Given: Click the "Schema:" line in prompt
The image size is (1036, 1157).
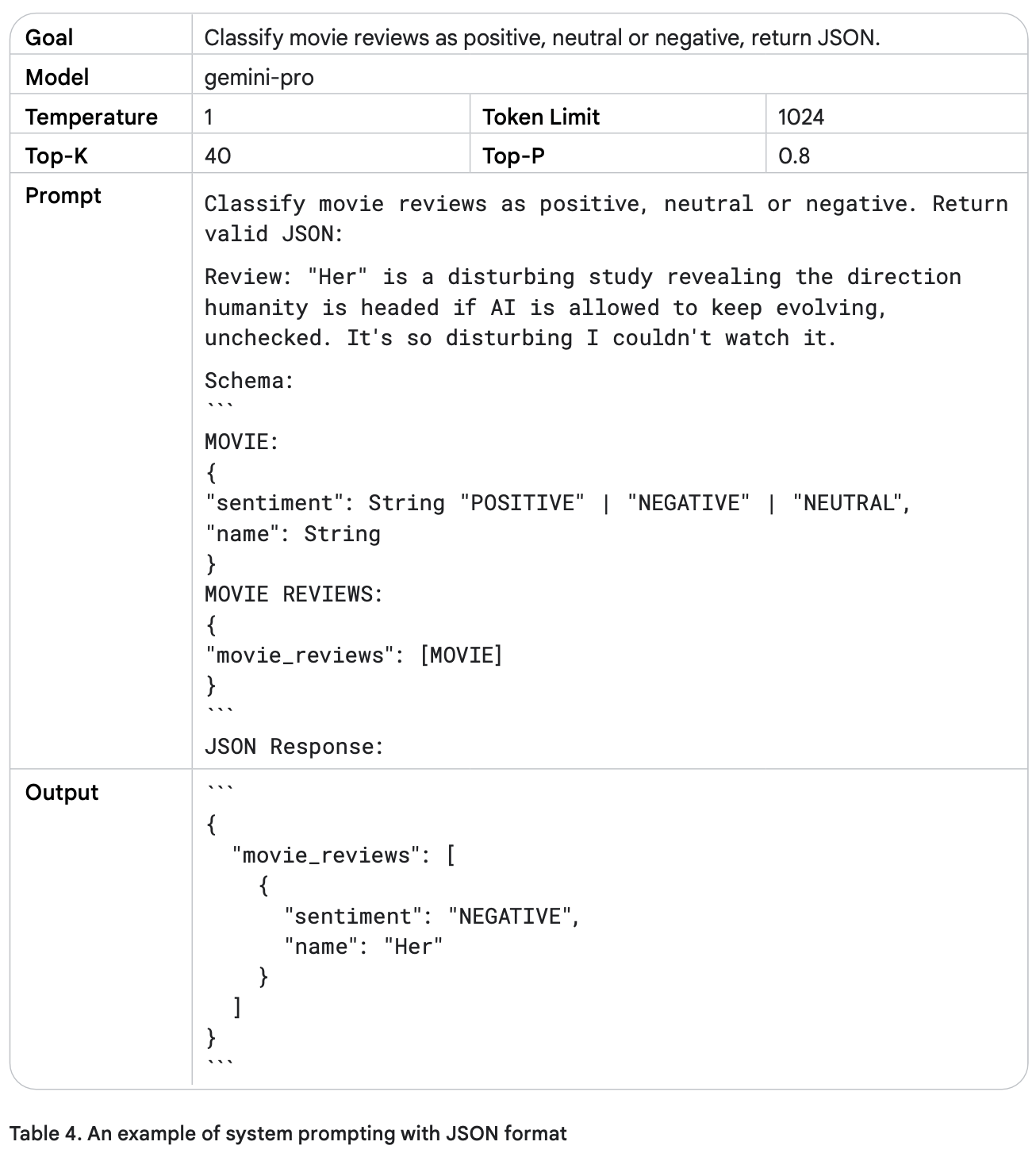Looking at the screenshot, I should pos(249,381).
